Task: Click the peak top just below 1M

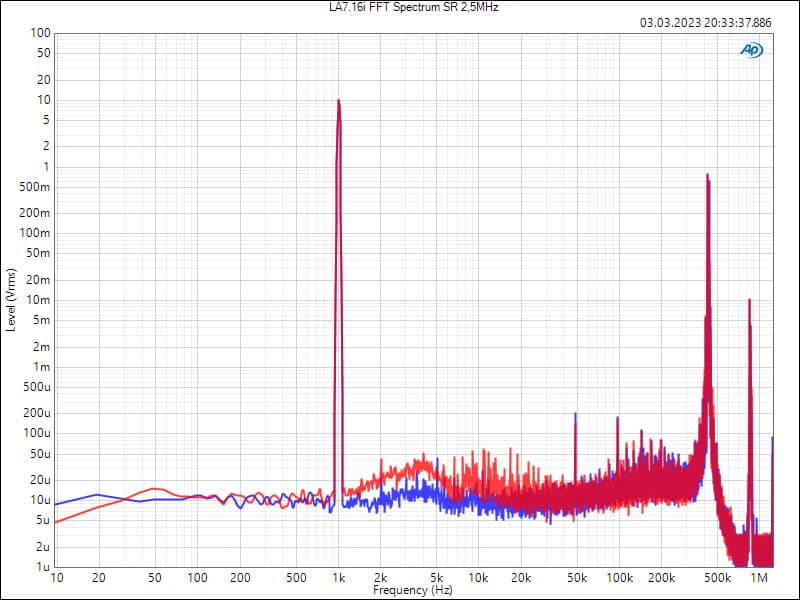Action: coord(749,300)
